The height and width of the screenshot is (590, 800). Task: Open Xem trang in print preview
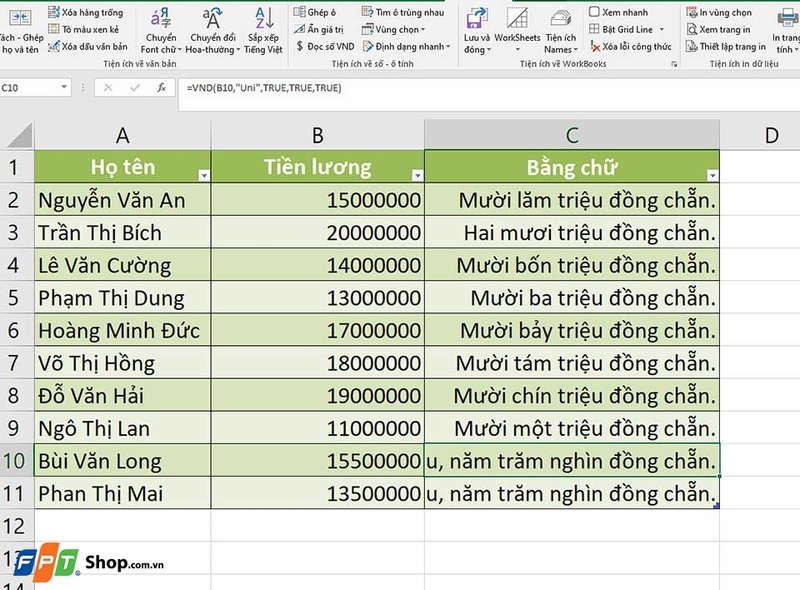pyautogui.click(x=727, y=27)
